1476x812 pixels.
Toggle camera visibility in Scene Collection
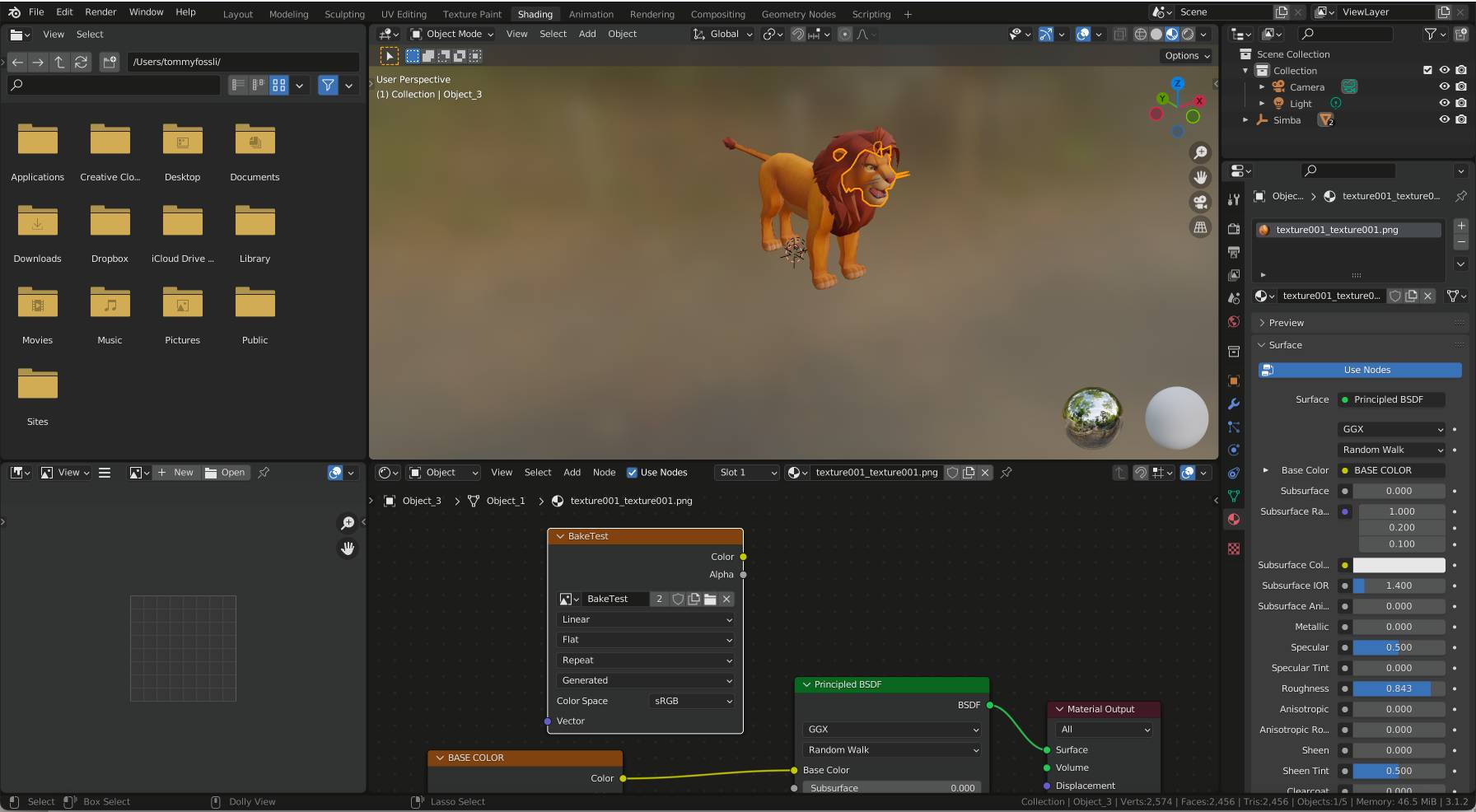pyautogui.click(x=1443, y=86)
